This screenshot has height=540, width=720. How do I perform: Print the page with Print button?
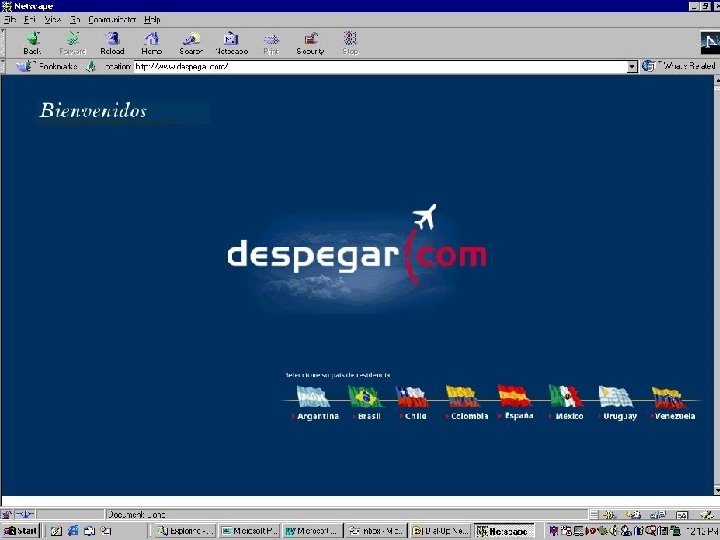coord(271,43)
